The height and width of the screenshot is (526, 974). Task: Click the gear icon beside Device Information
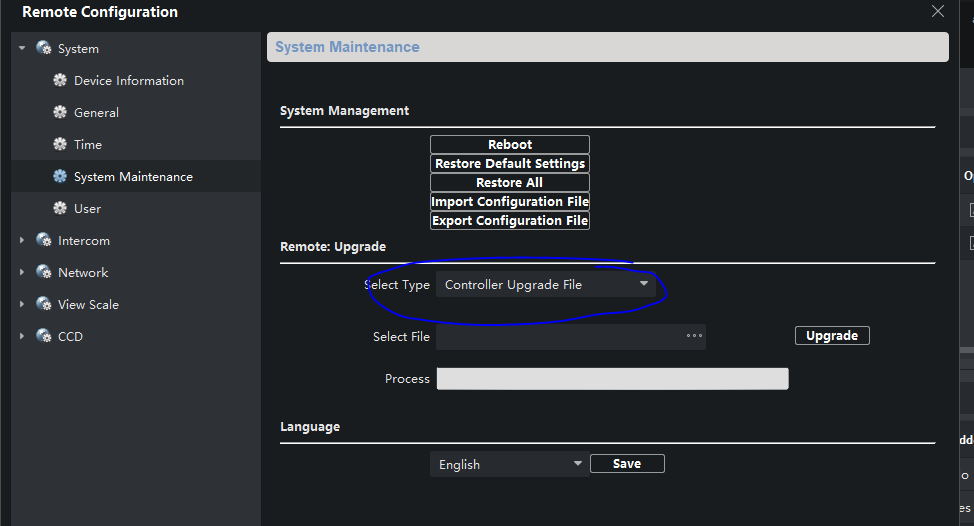[x=60, y=81]
